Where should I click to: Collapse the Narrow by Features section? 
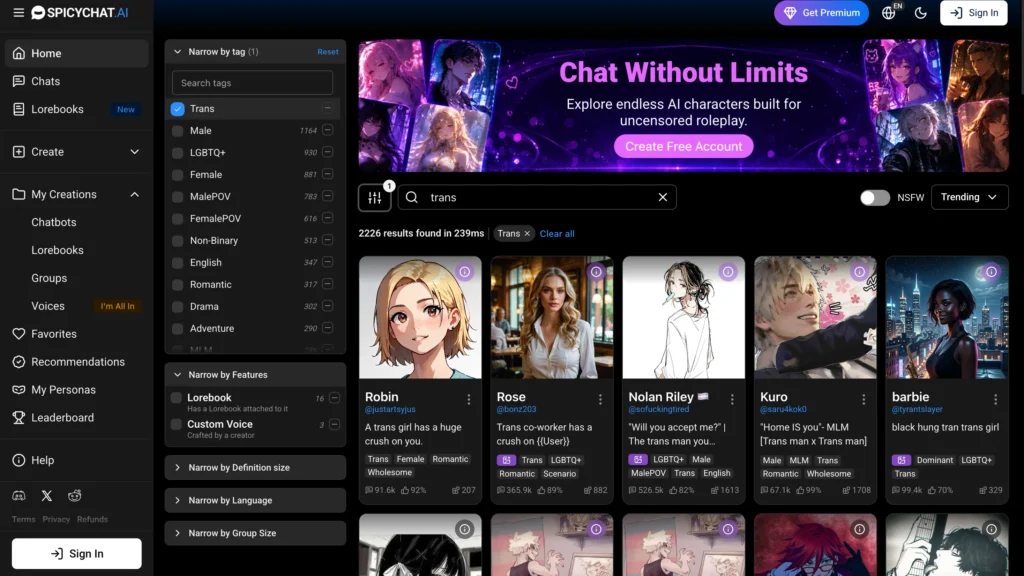pos(178,375)
